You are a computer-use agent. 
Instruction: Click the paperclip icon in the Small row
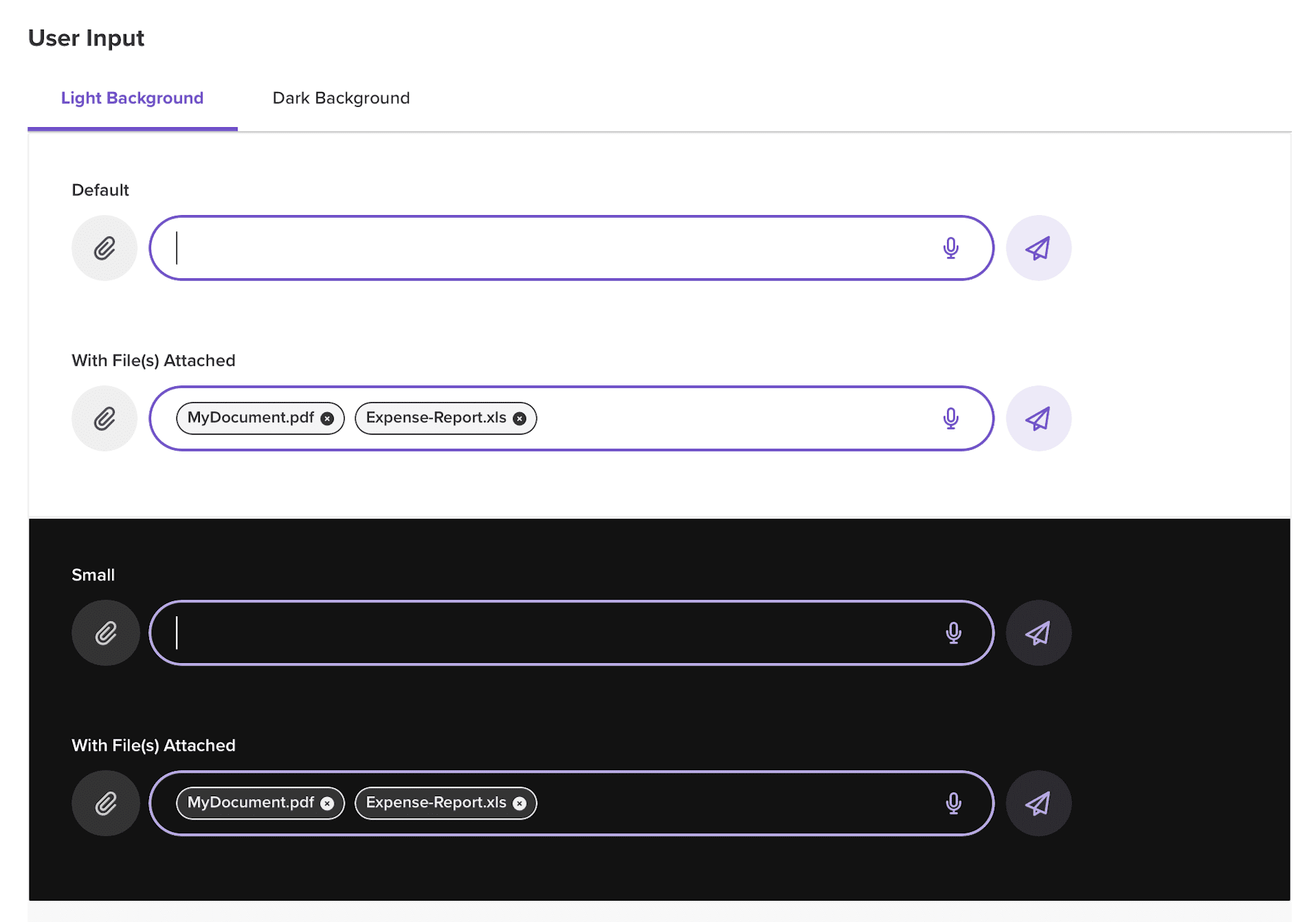pos(106,633)
